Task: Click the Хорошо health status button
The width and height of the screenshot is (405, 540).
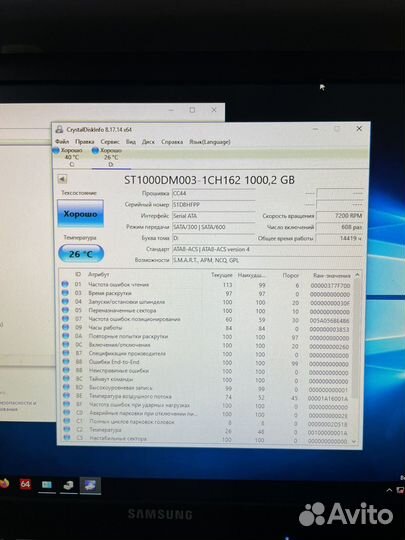Action: coord(81,214)
